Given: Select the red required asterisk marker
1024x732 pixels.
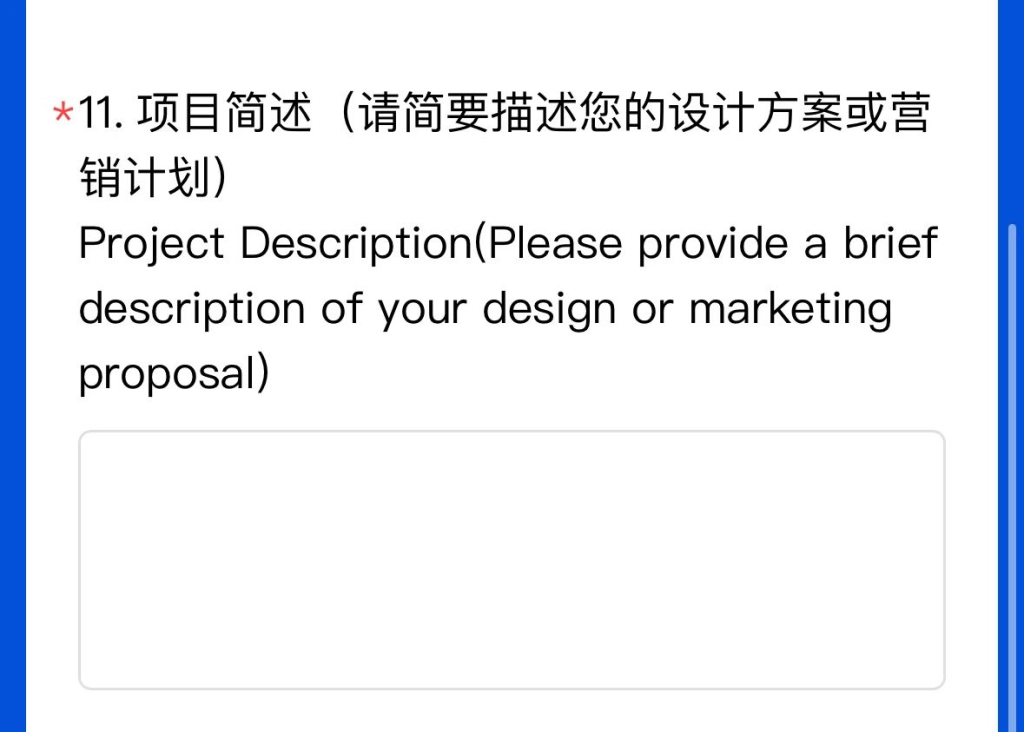Looking at the screenshot, I should coord(63,113).
